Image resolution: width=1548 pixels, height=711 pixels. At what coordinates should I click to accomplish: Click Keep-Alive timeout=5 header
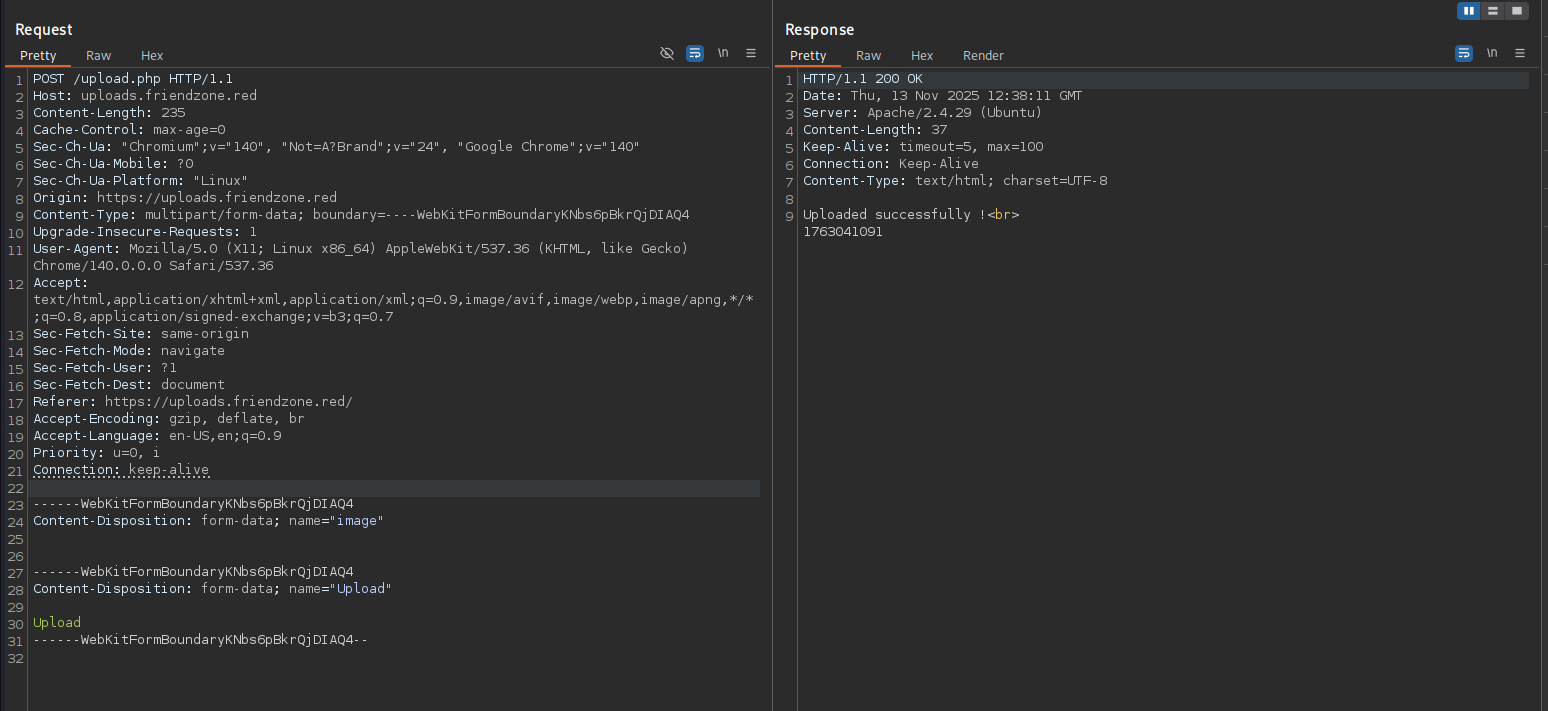(x=923, y=147)
